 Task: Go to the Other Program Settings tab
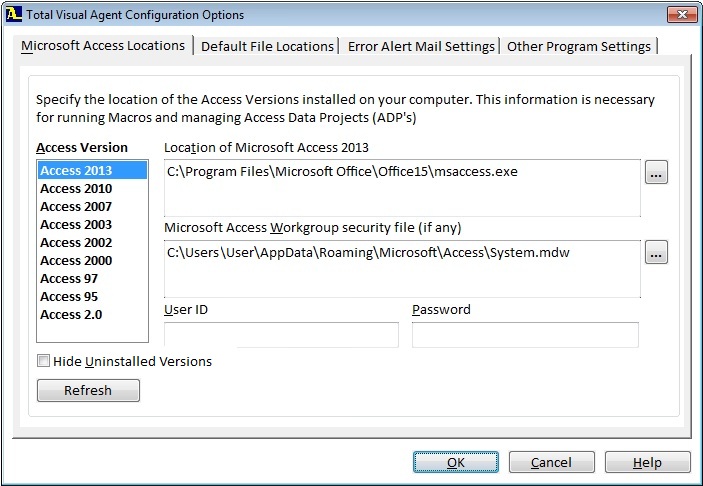579,46
